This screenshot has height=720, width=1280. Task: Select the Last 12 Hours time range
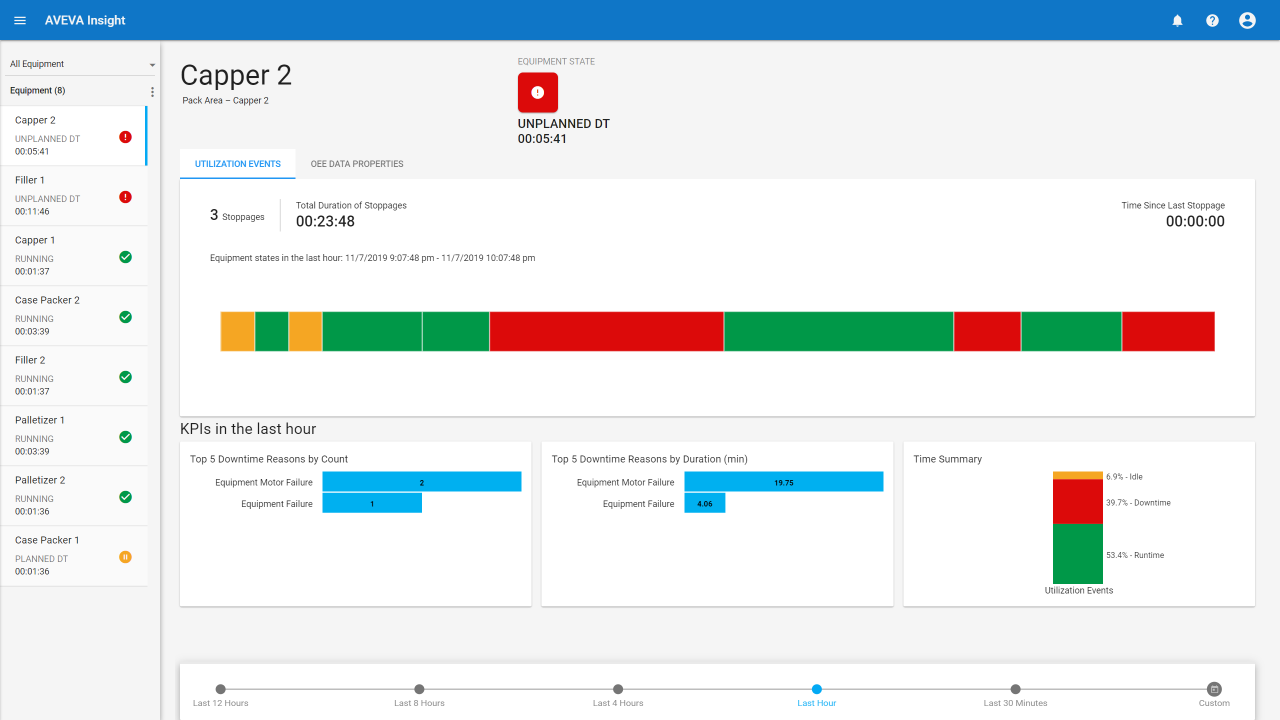tap(220, 689)
